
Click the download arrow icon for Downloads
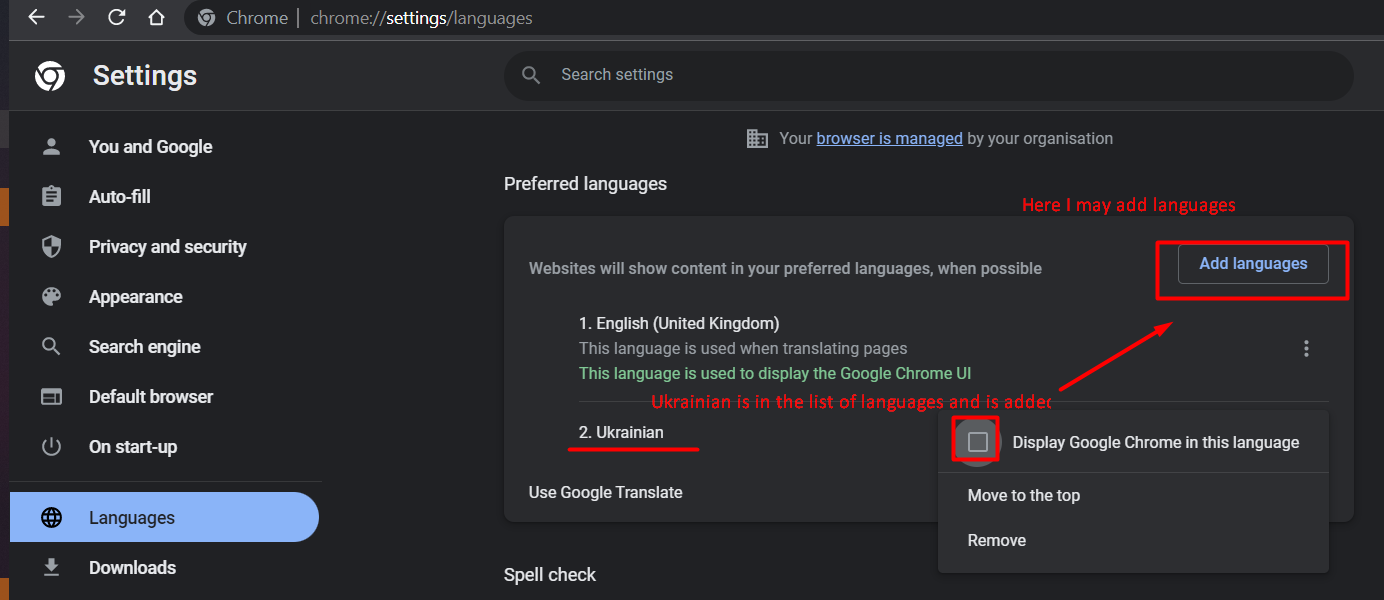point(51,568)
